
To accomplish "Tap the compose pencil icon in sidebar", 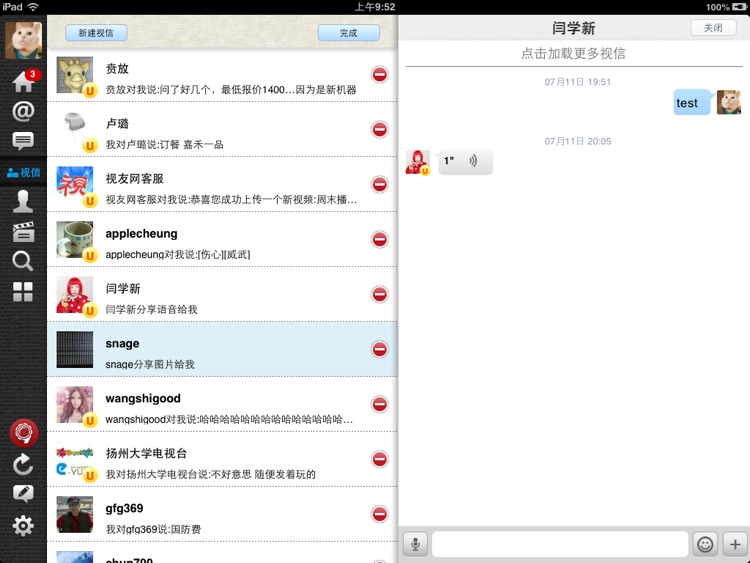I will 23,494.
